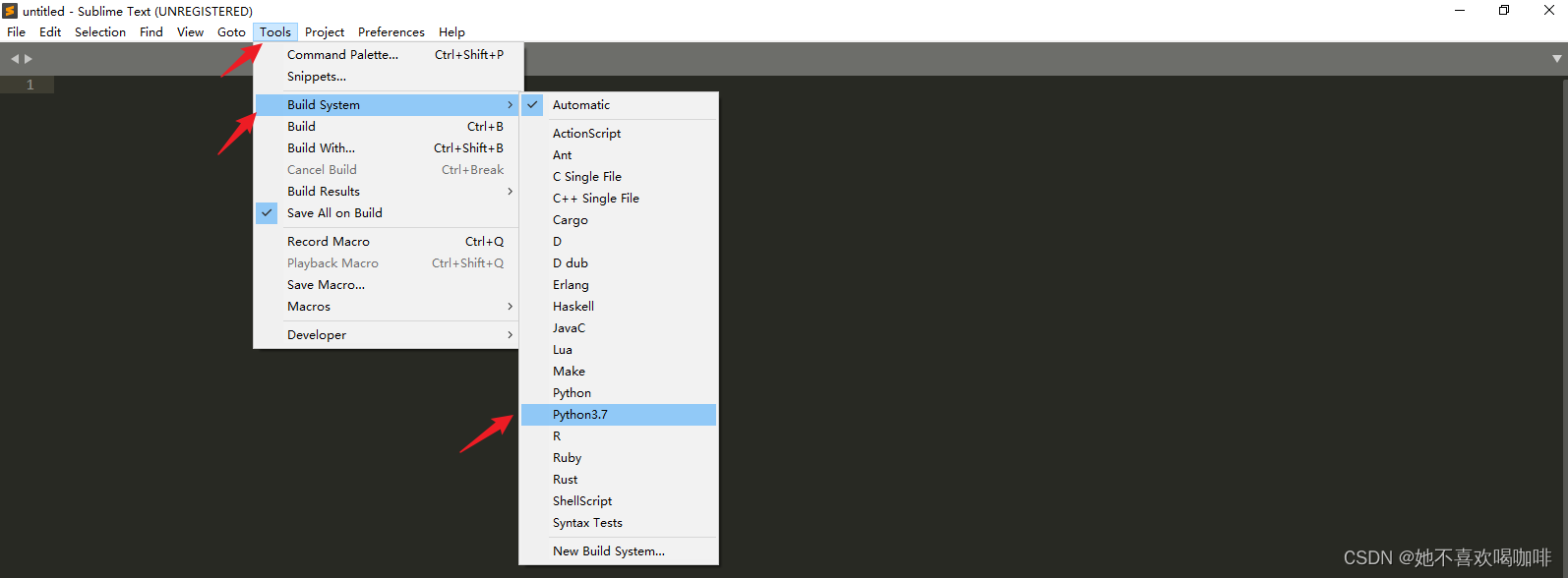Select R build system
Image resolution: width=1568 pixels, height=578 pixels.
point(619,435)
